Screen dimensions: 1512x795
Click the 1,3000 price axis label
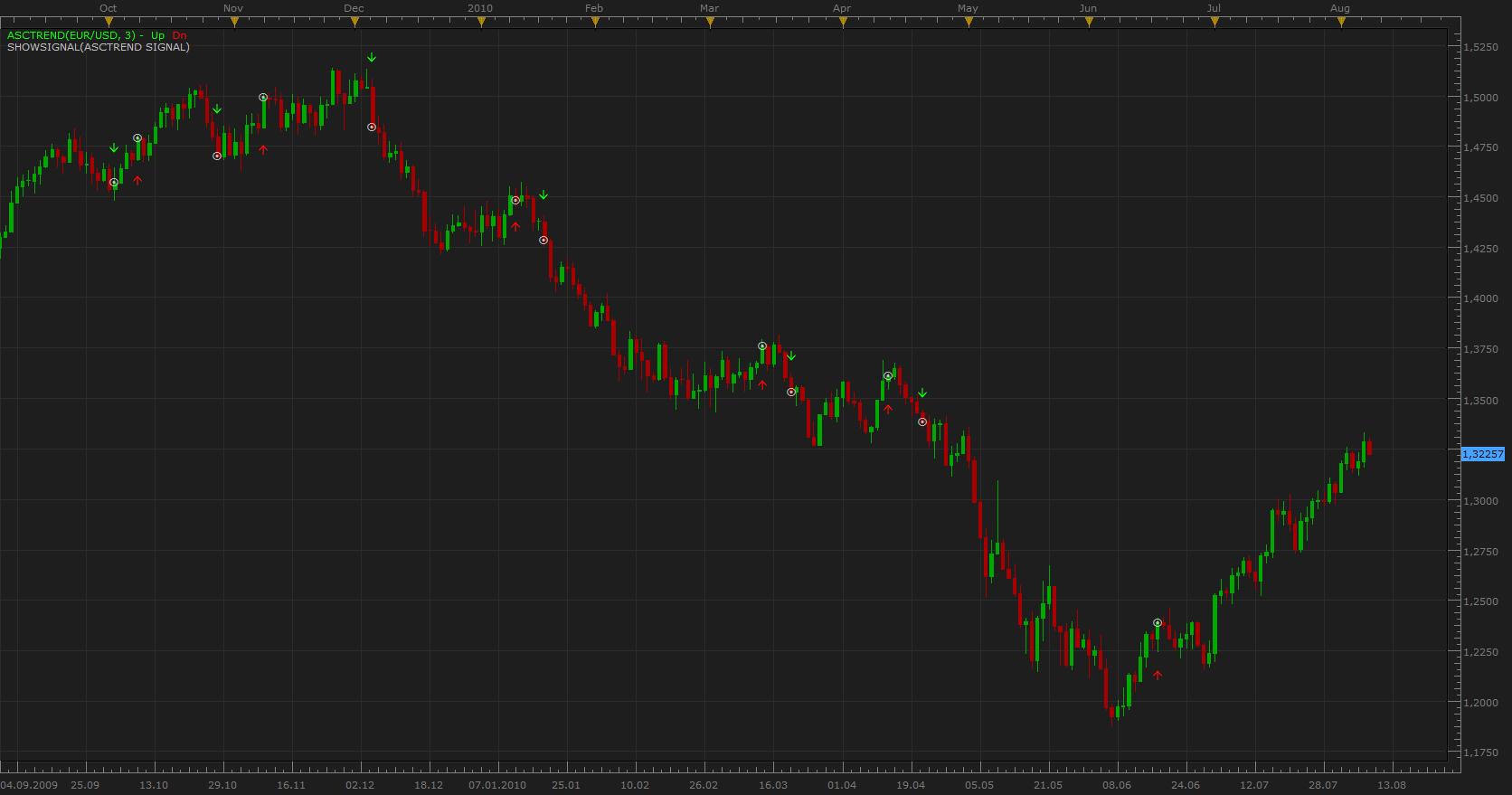click(1481, 501)
